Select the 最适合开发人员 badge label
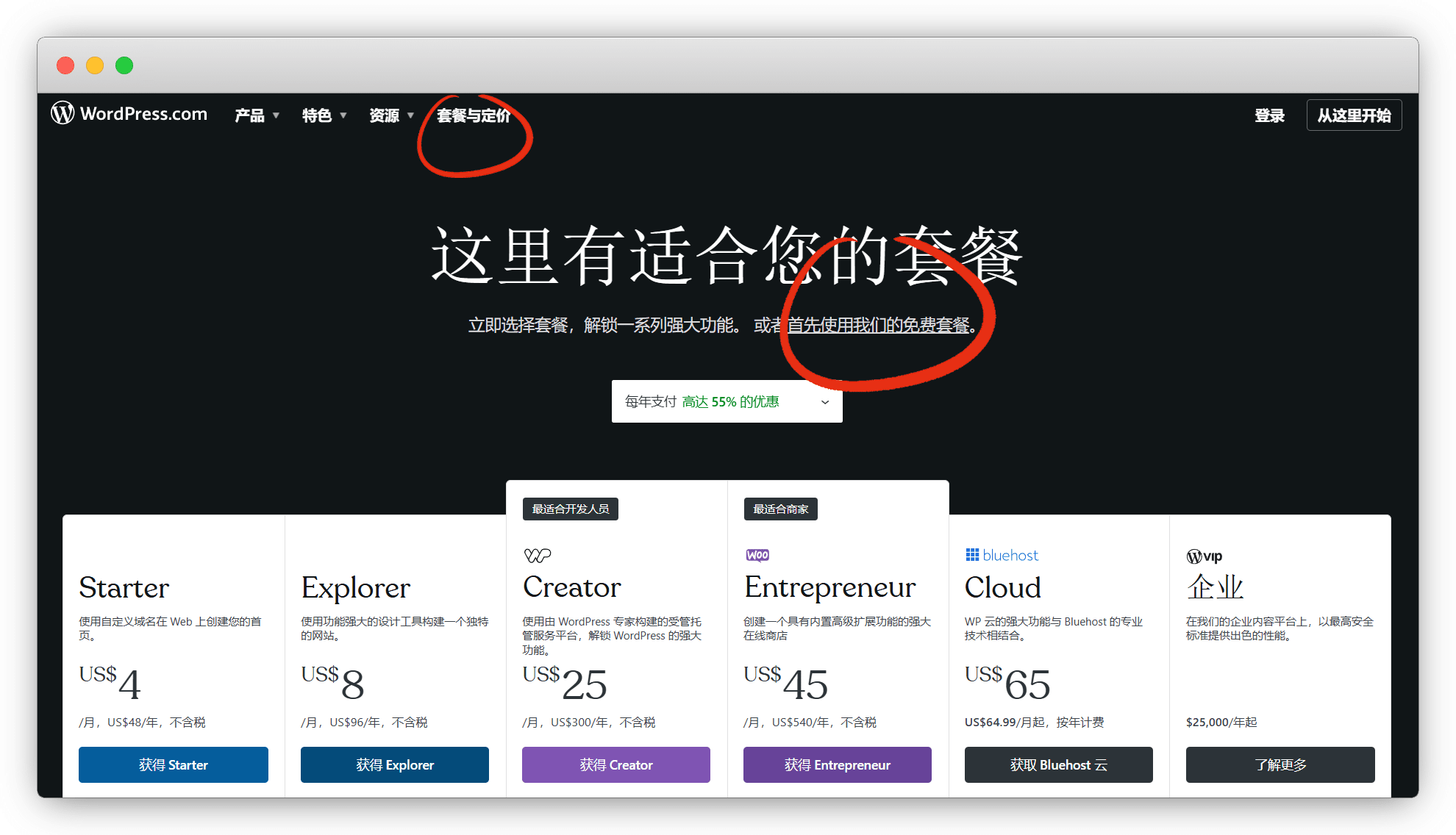The width and height of the screenshot is (1456, 835). coord(570,509)
